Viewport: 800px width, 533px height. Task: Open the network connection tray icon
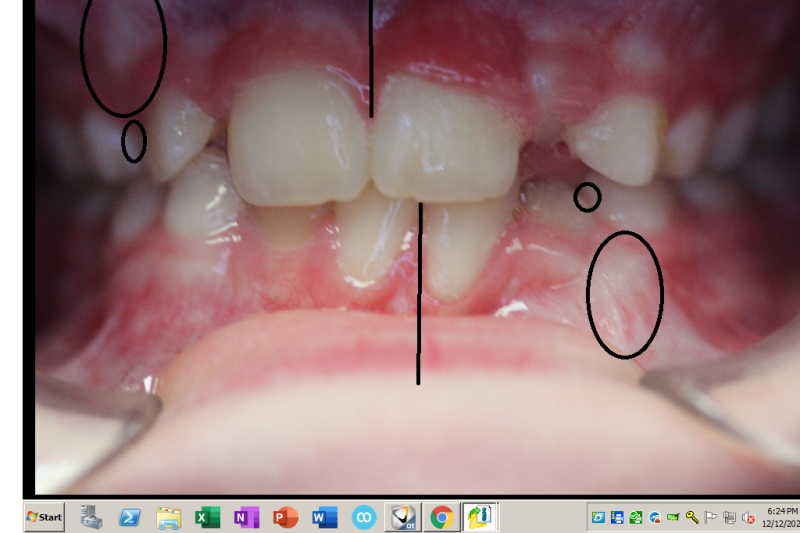(x=729, y=517)
